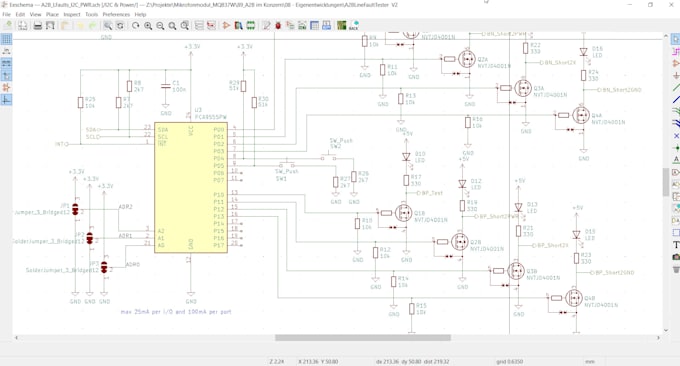
Task: Open the Preferences menu
Action: 116,14
